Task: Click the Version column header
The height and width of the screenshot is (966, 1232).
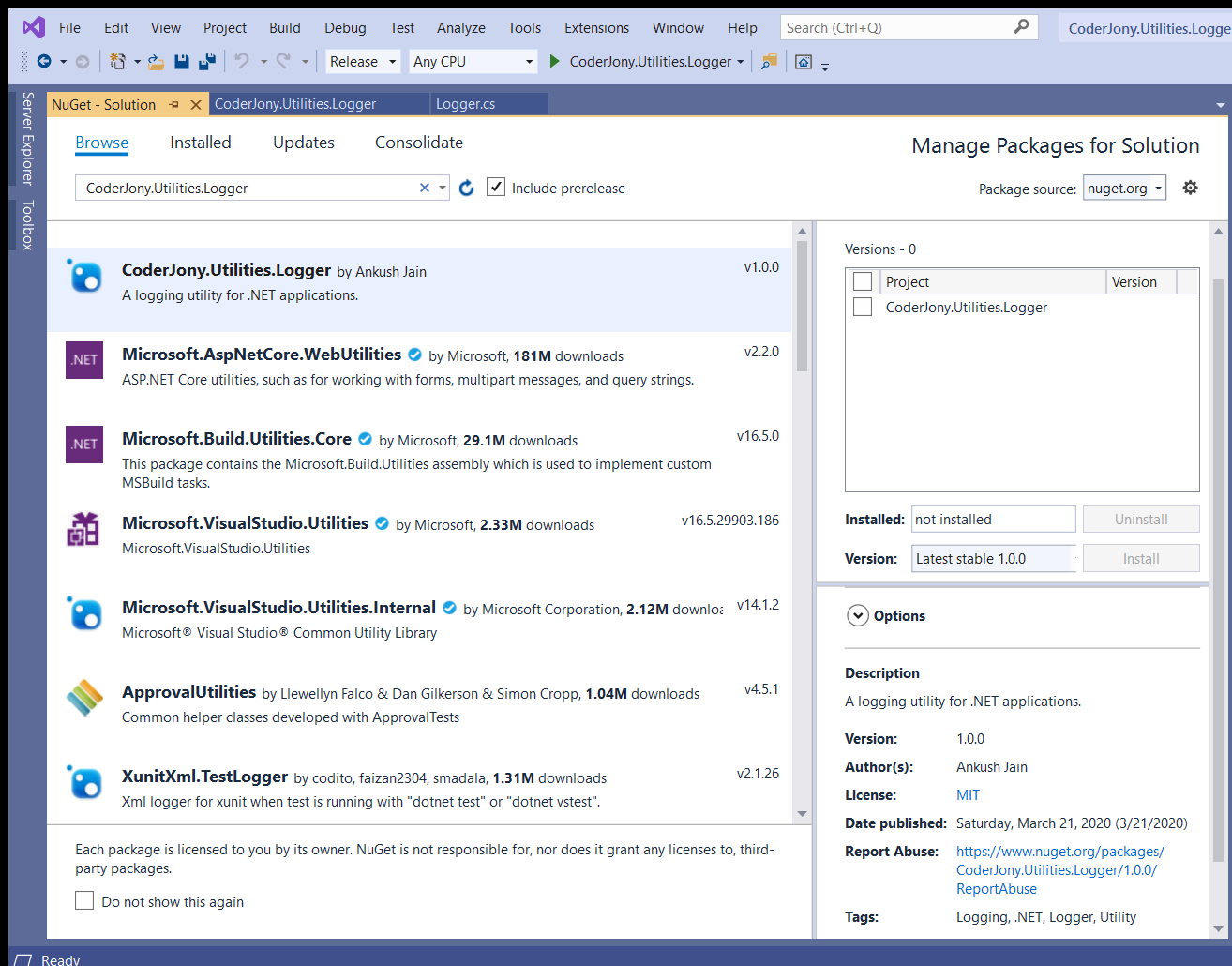Action: [x=1141, y=281]
